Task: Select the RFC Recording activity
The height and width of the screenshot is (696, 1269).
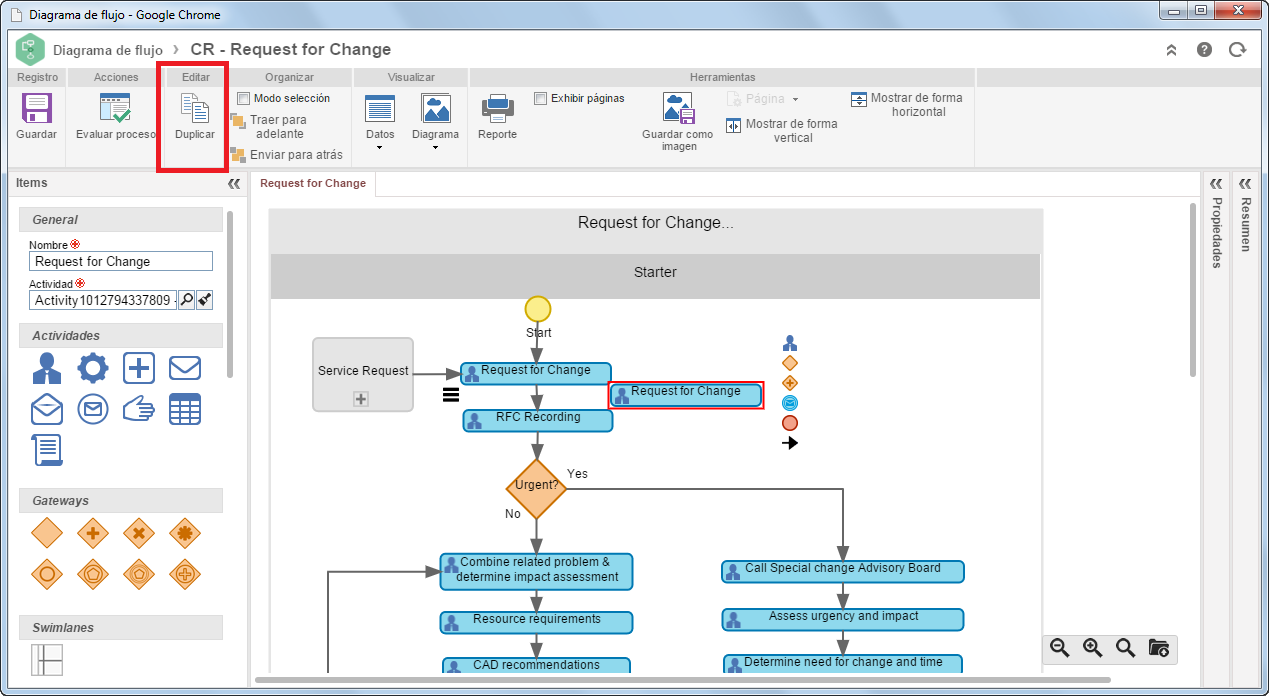Action: tap(538, 420)
